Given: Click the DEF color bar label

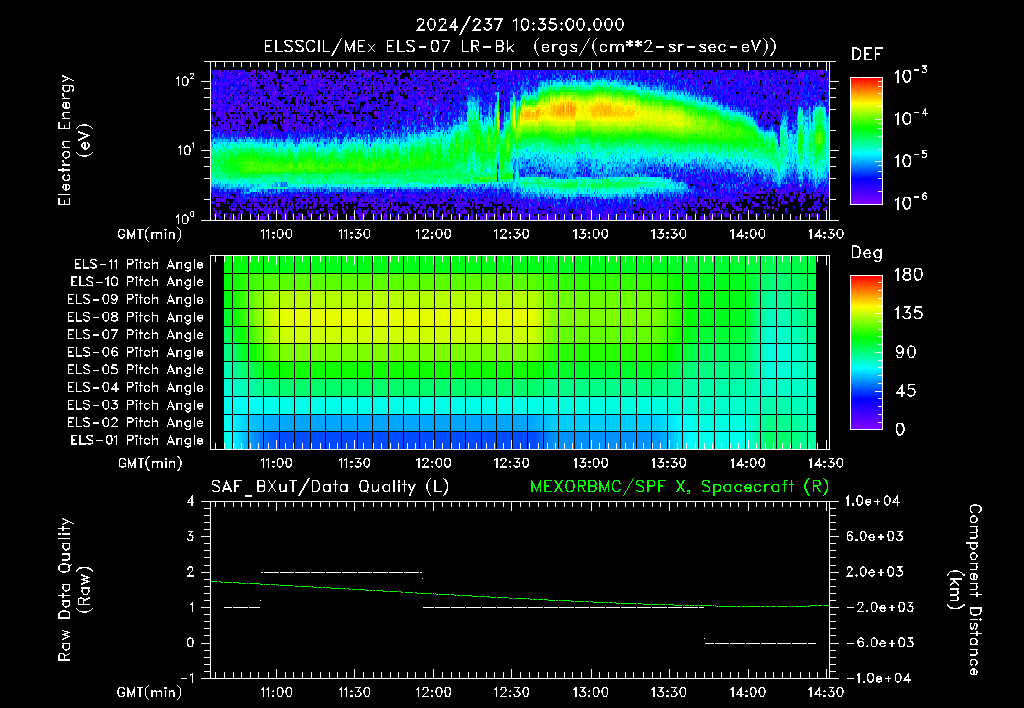Looking at the screenshot, I should tap(867, 55).
